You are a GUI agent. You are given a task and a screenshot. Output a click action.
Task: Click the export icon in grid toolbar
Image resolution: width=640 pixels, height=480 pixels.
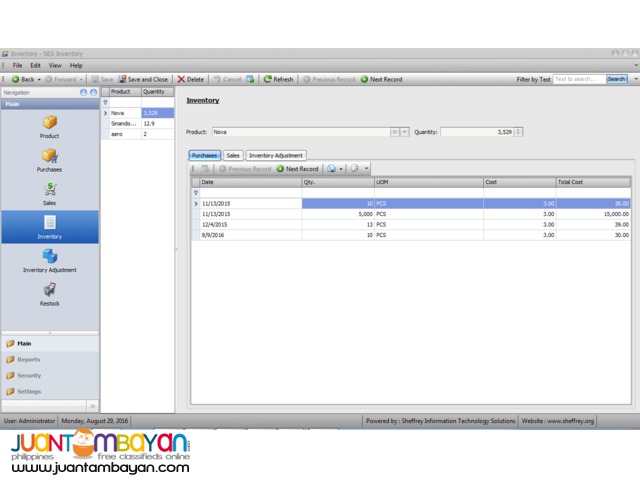click(x=331, y=169)
